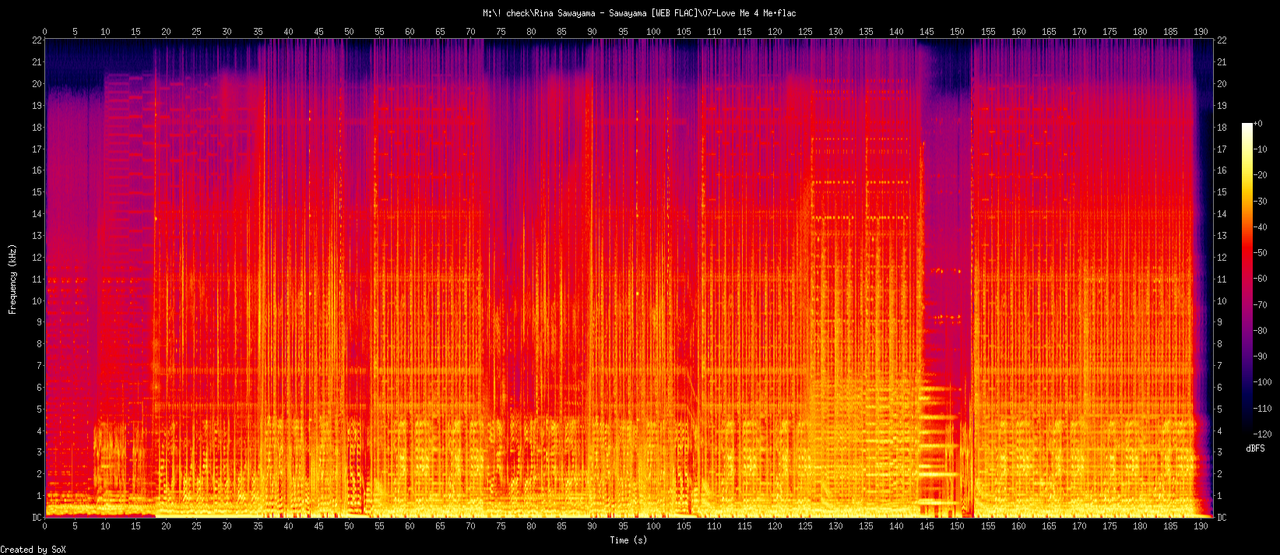Click the '100' tick on the bottom time axis
Image resolution: width=1280 pixels, height=555 pixels.
click(x=653, y=525)
